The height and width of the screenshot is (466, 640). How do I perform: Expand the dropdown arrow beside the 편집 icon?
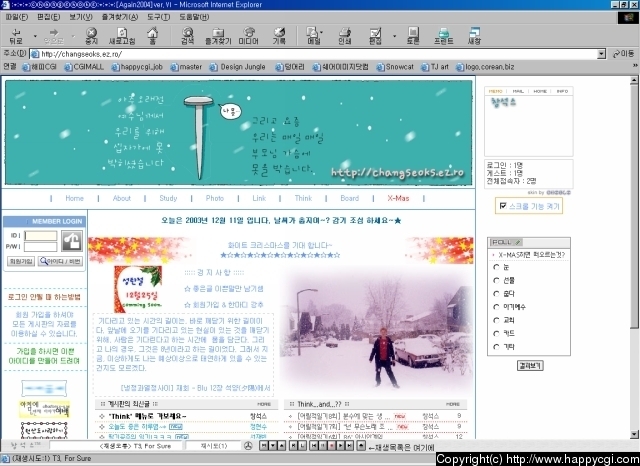[394, 36]
